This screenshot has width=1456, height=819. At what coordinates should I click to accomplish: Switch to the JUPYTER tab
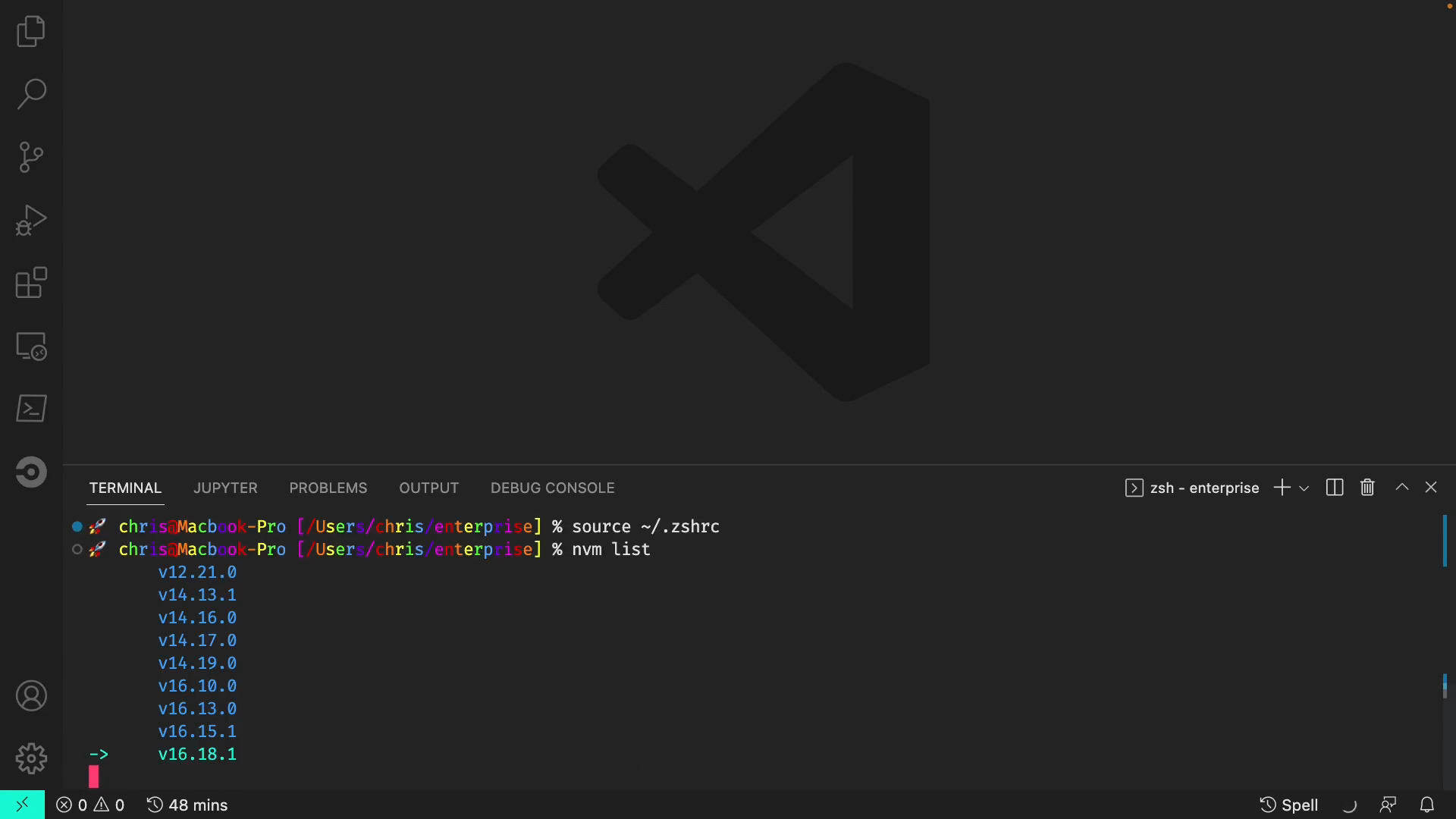225,488
